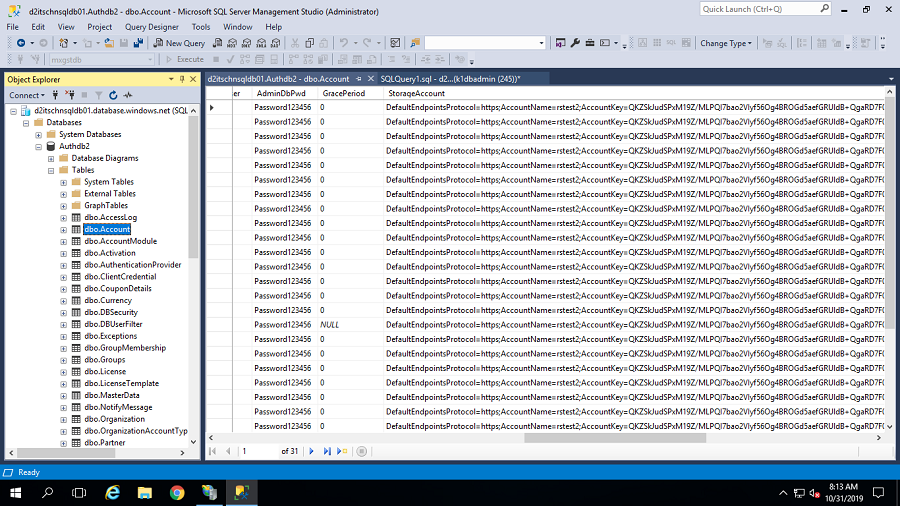
Task: Click the Quick Launch search box
Action: point(765,9)
